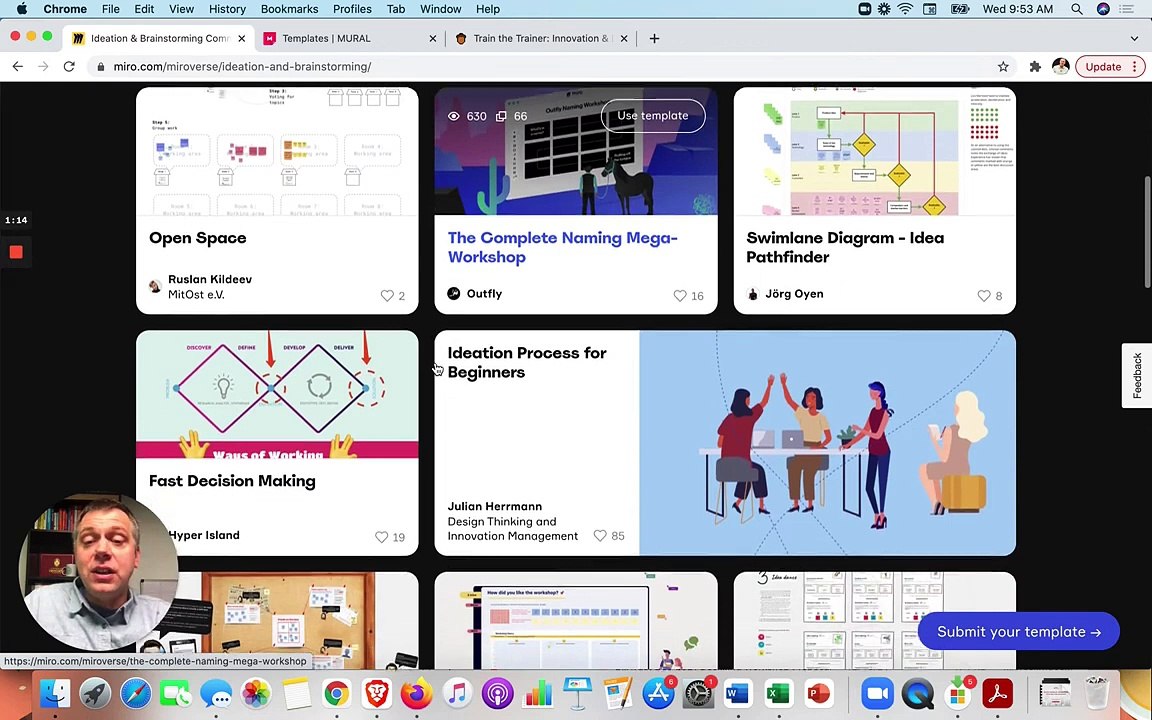The width and height of the screenshot is (1152, 720).
Task: Like The Complete Naming Mega-Workshop template heart
Action: point(680,296)
